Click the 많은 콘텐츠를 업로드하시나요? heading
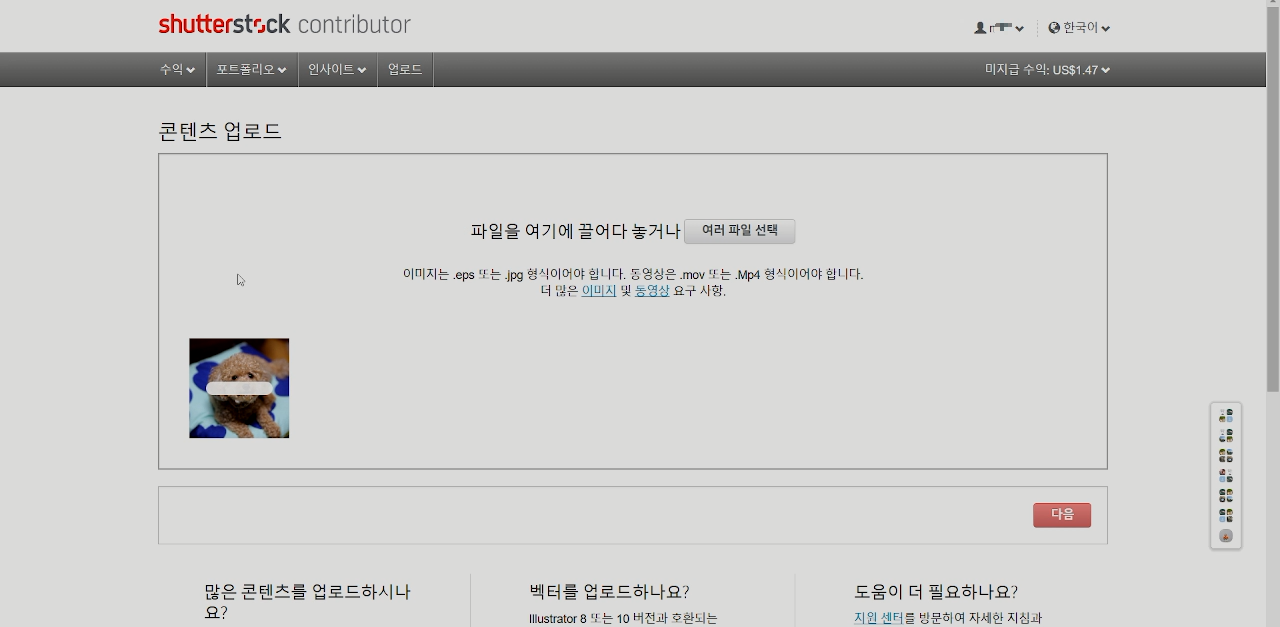 (307, 601)
